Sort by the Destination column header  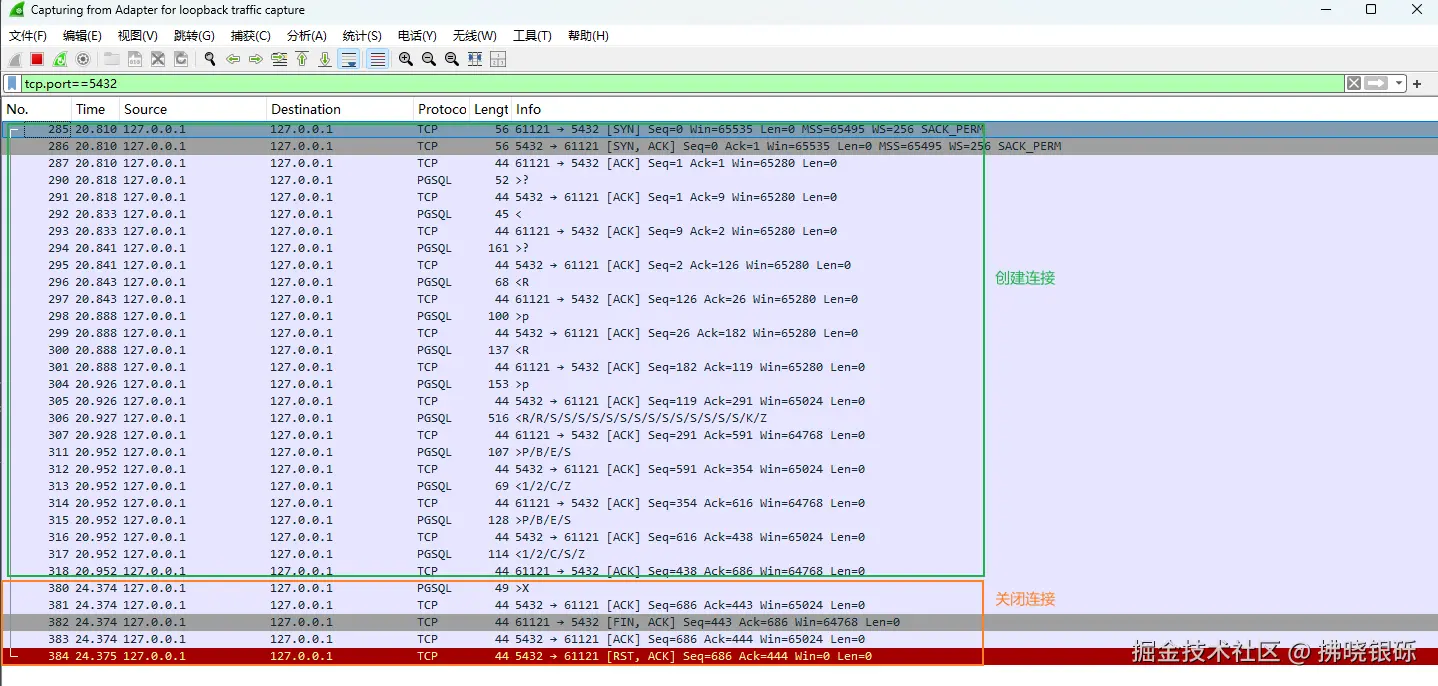[340, 109]
